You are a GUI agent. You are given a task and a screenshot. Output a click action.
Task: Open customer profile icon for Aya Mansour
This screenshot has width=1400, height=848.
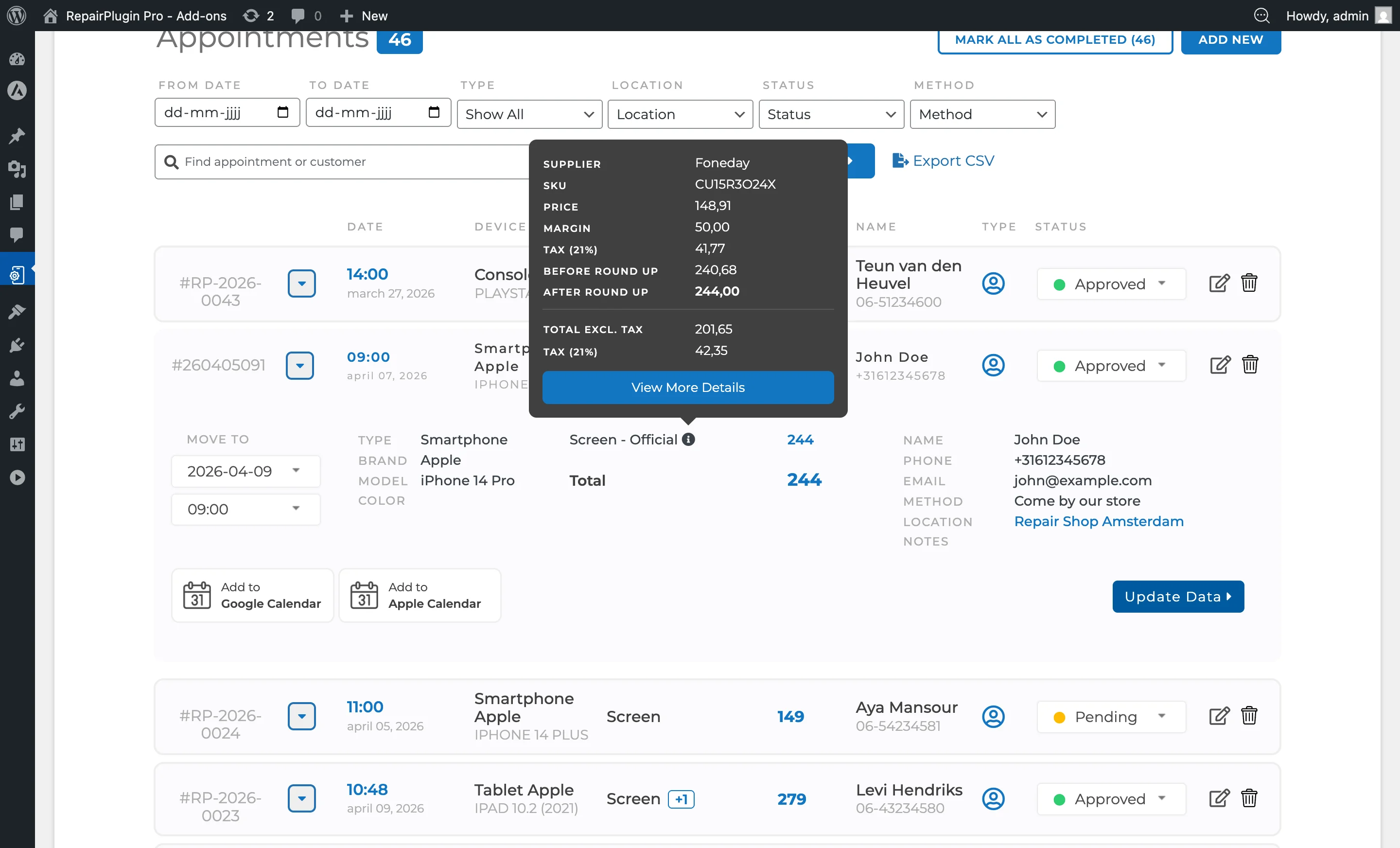click(x=993, y=717)
